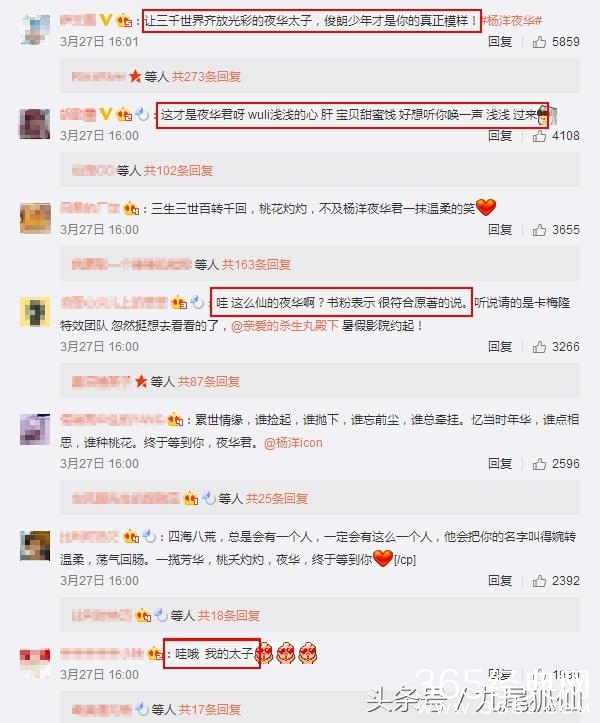Show 共25条回复 replies
Image resolution: width=600 pixels, height=723 pixels.
pos(276,499)
